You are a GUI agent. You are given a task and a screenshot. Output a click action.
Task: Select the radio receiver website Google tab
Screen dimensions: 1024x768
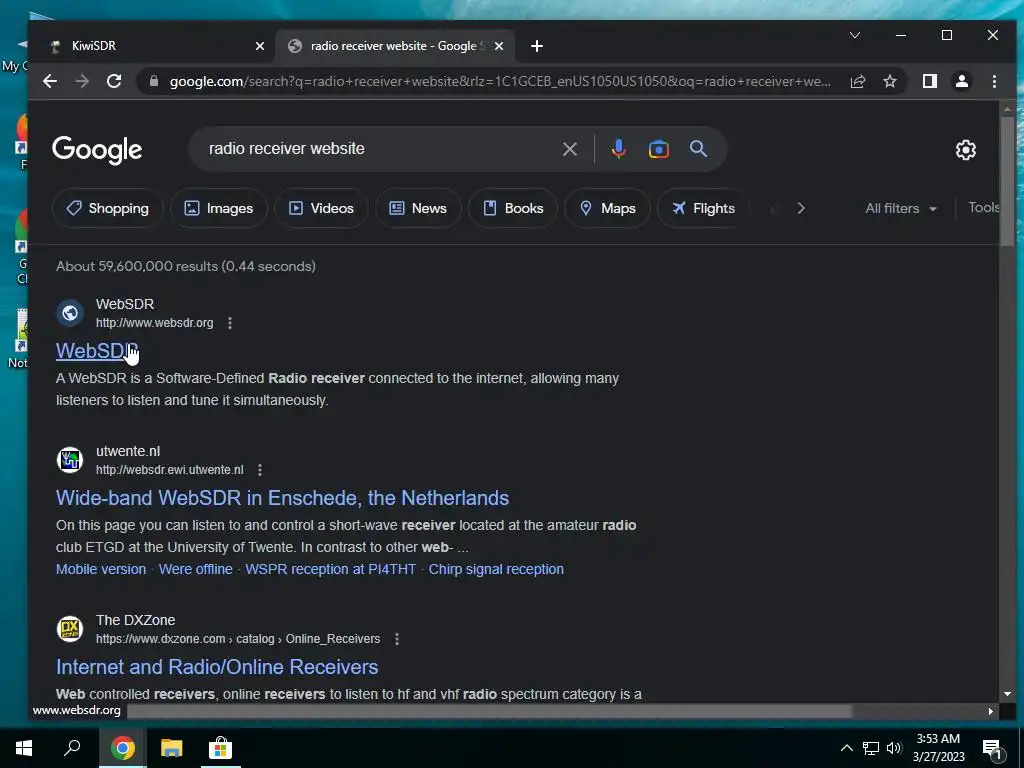[395, 46]
